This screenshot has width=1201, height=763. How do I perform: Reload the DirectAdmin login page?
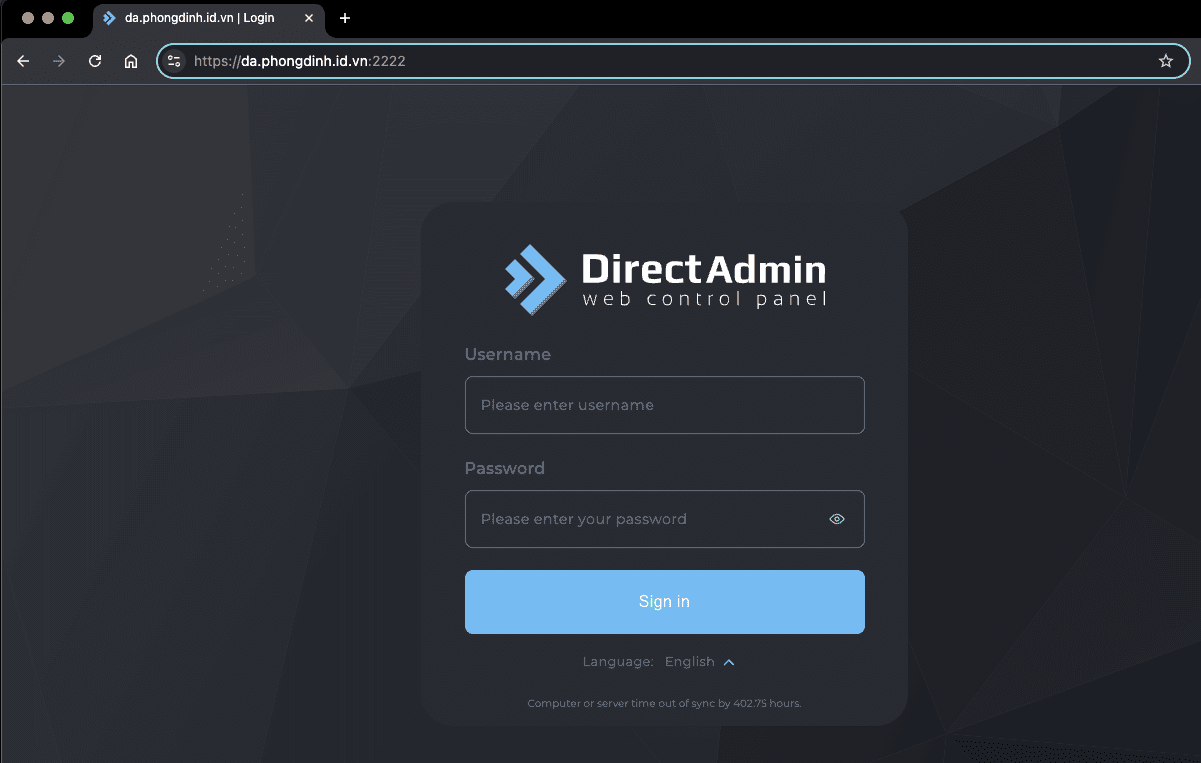(95, 61)
